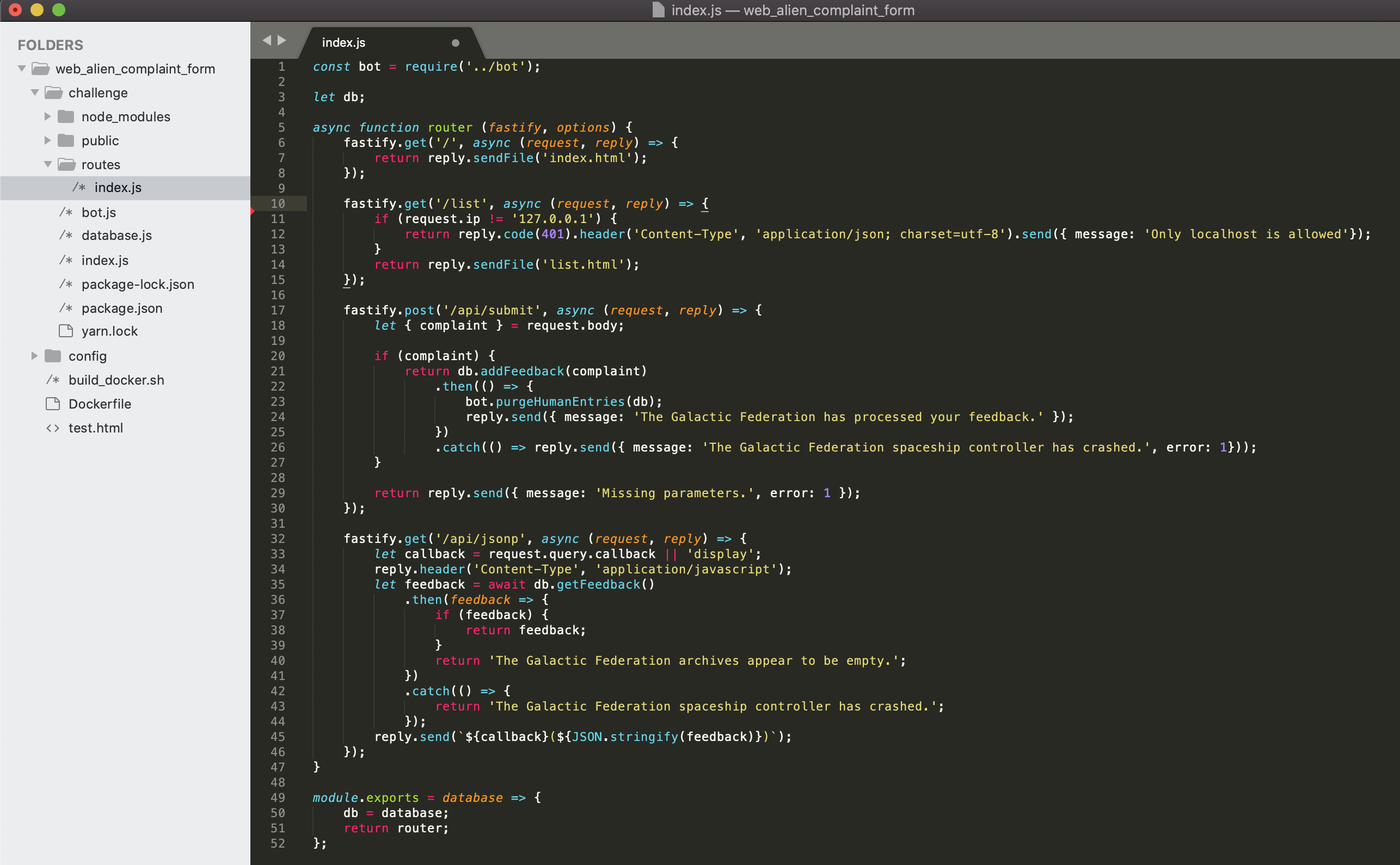Click the document icon in title bar
This screenshot has width=1400, height=865.
tap(658, 10)
